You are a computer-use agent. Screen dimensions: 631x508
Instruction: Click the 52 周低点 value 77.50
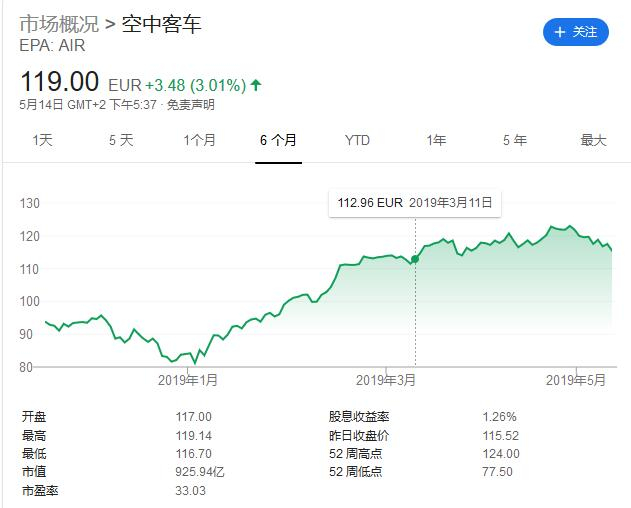497,472
